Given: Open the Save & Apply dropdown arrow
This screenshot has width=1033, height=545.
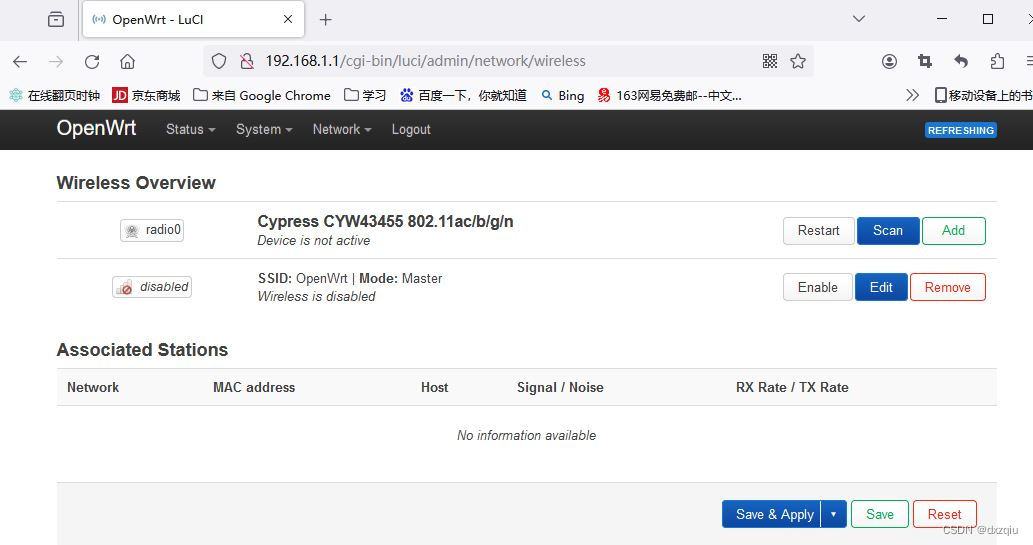Looking at the screenshot, I should tap(833, 514).
